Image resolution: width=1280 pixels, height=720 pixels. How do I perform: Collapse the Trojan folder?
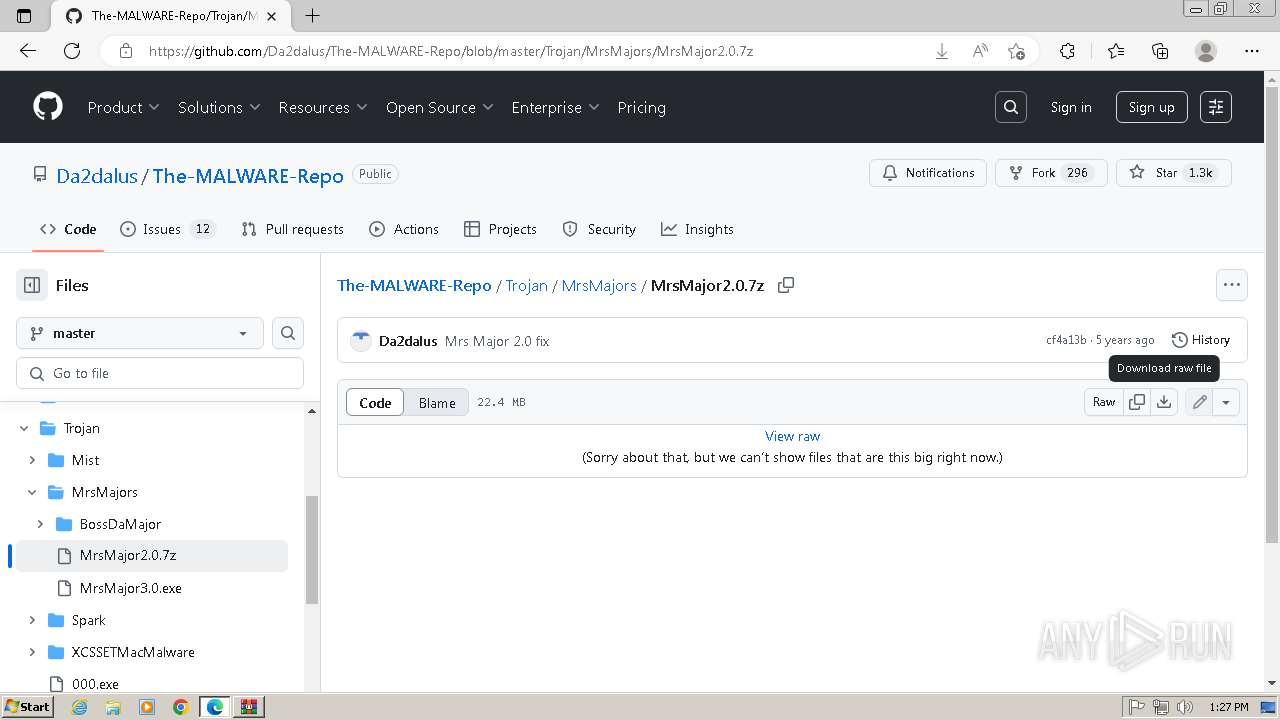pyautogui.click(x=24, y=428)
